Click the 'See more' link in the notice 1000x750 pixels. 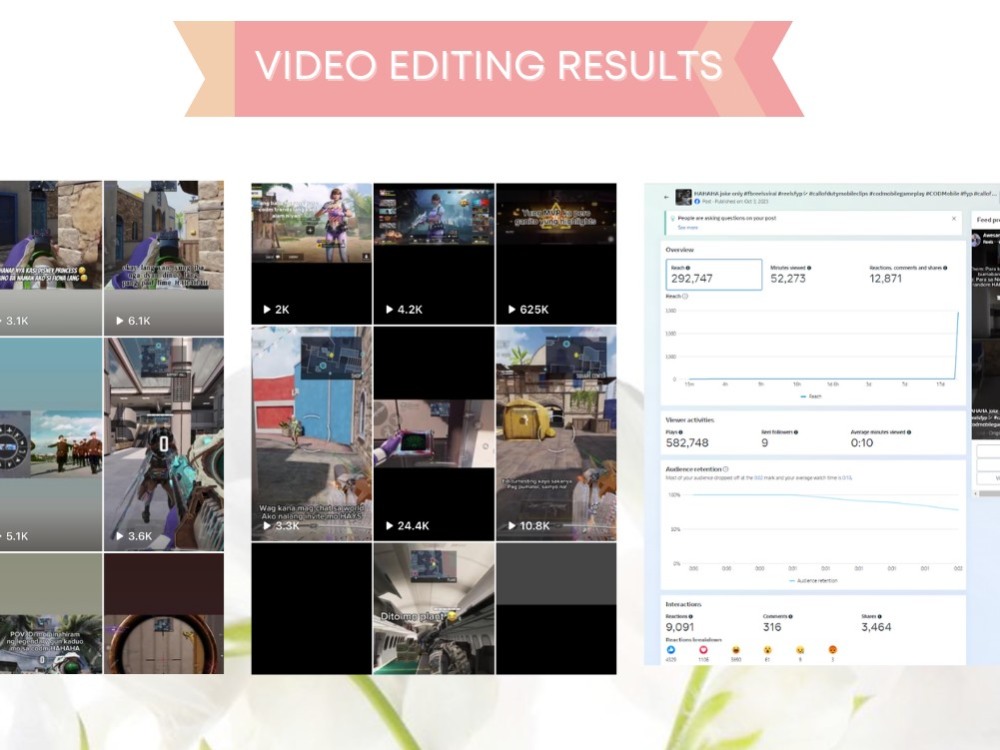click(687, 227)
